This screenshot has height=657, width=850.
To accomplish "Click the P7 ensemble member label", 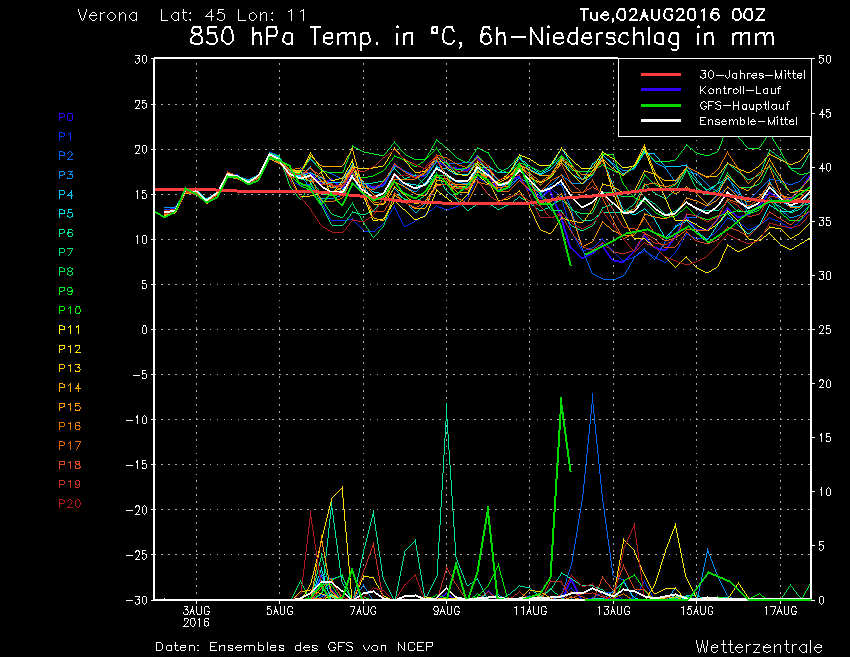I will click(66, 252).
